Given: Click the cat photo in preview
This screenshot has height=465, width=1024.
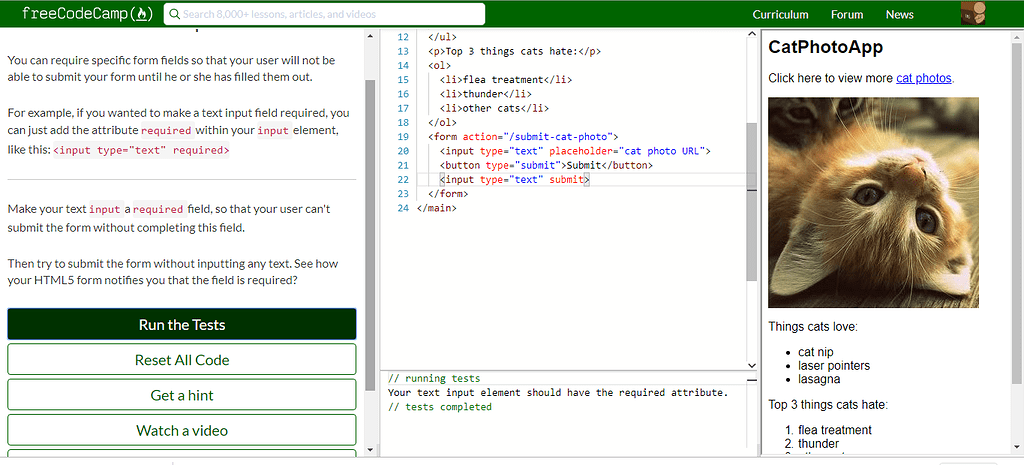Looking at the screenshot, I should pos(873,202).
